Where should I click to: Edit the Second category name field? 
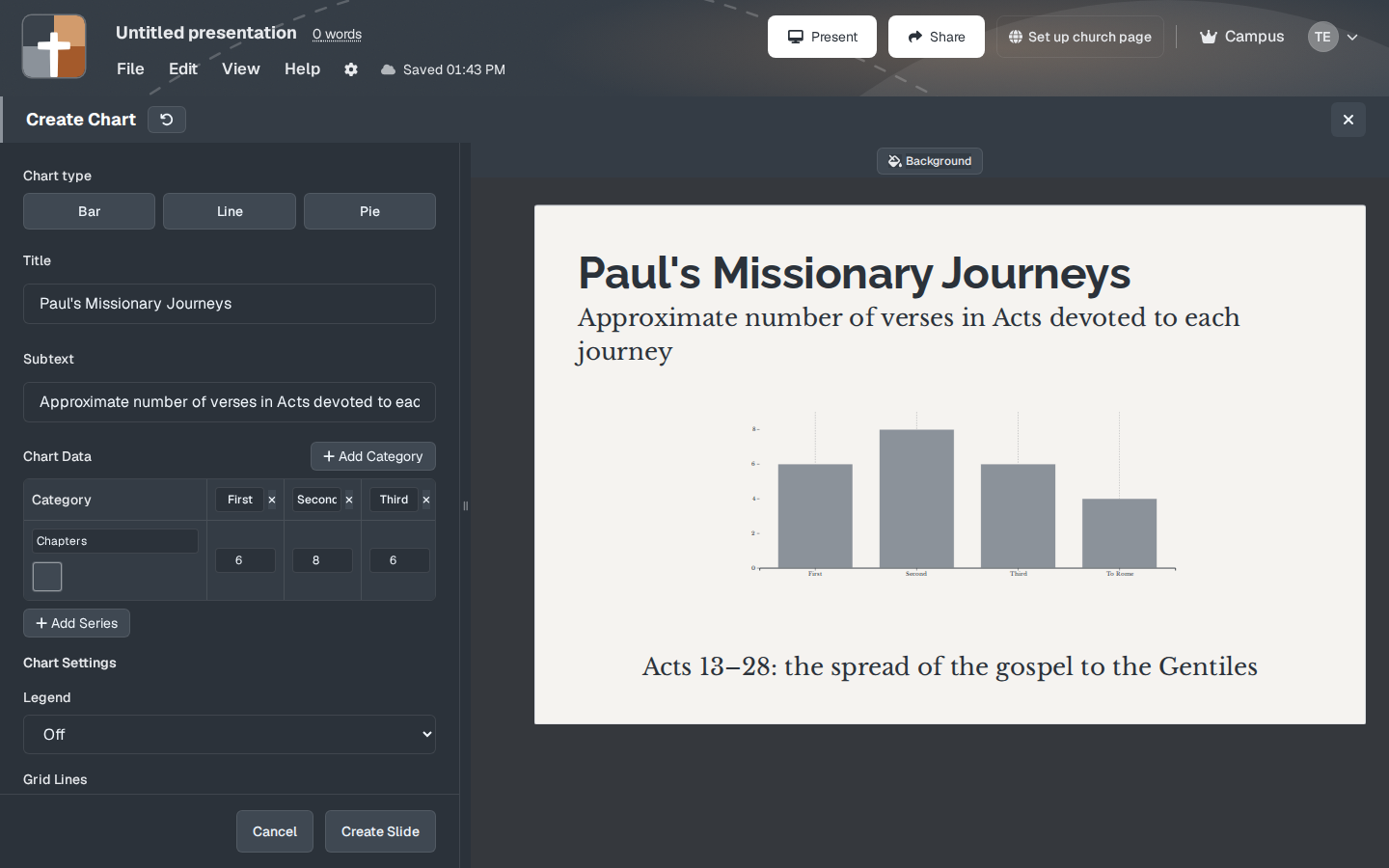[x=316, y=500]
